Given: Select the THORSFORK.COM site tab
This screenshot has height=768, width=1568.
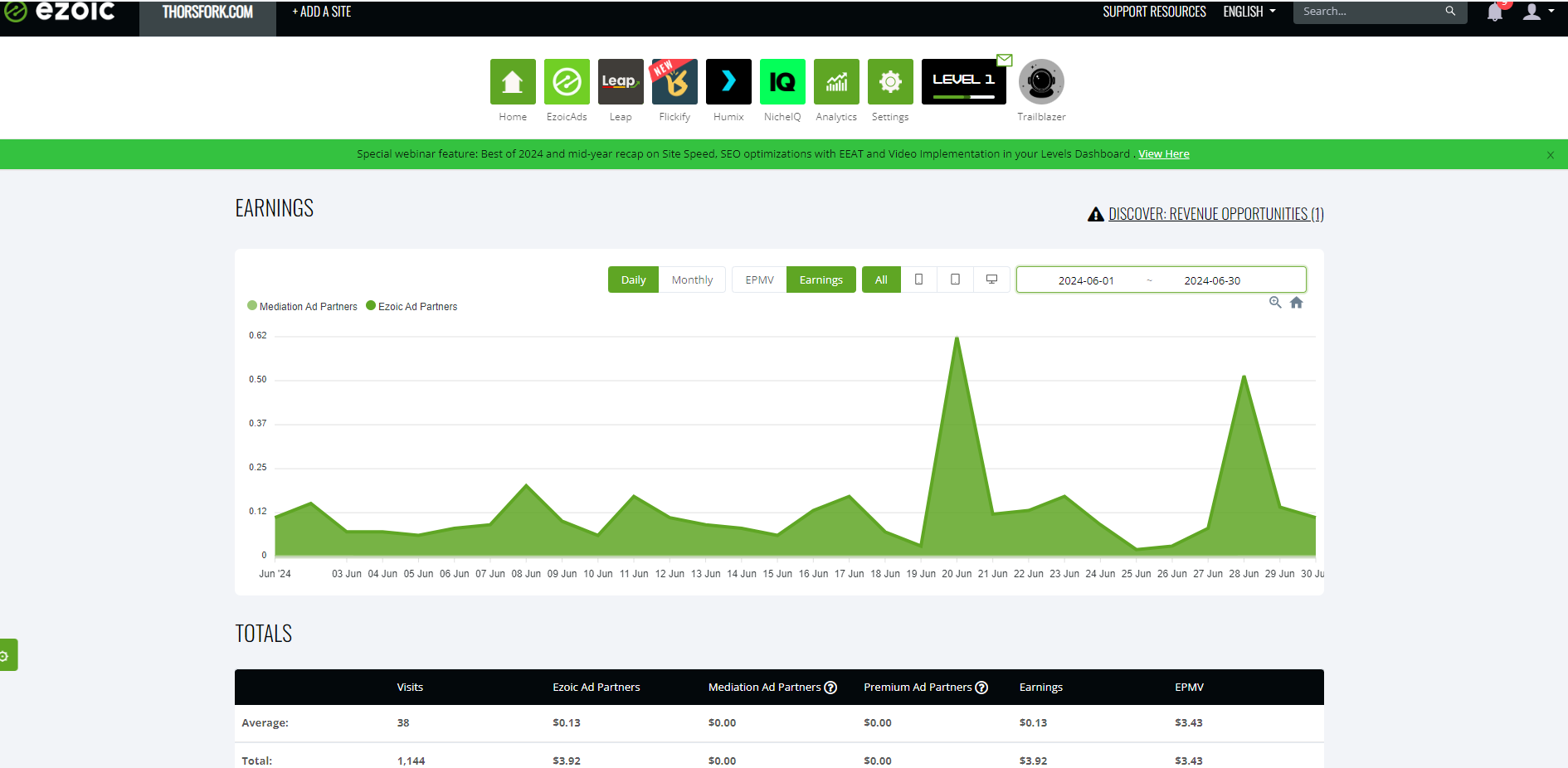Looking at the screenshot, I should (x=207, y=12).
